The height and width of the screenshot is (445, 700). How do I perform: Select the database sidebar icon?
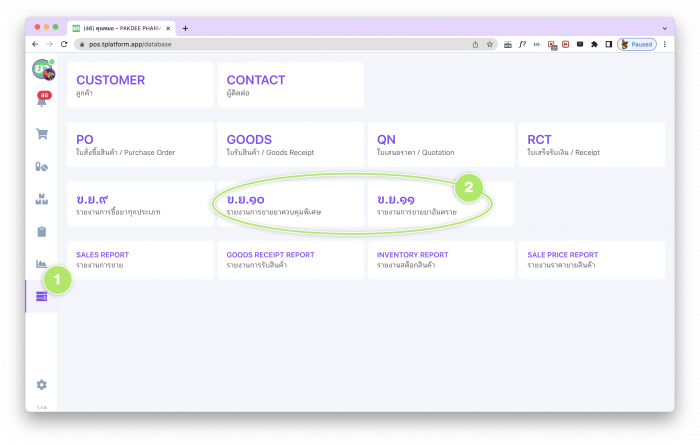click(x=42, y=296)
